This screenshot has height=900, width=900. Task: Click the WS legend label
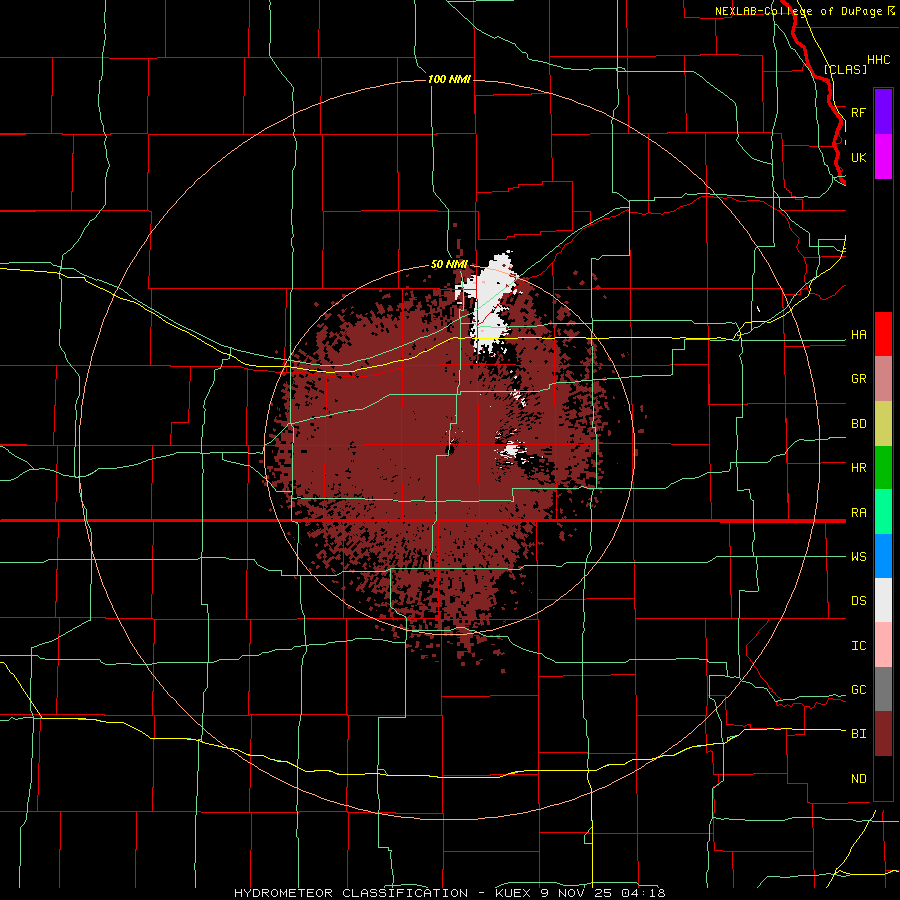click(858, 557)
